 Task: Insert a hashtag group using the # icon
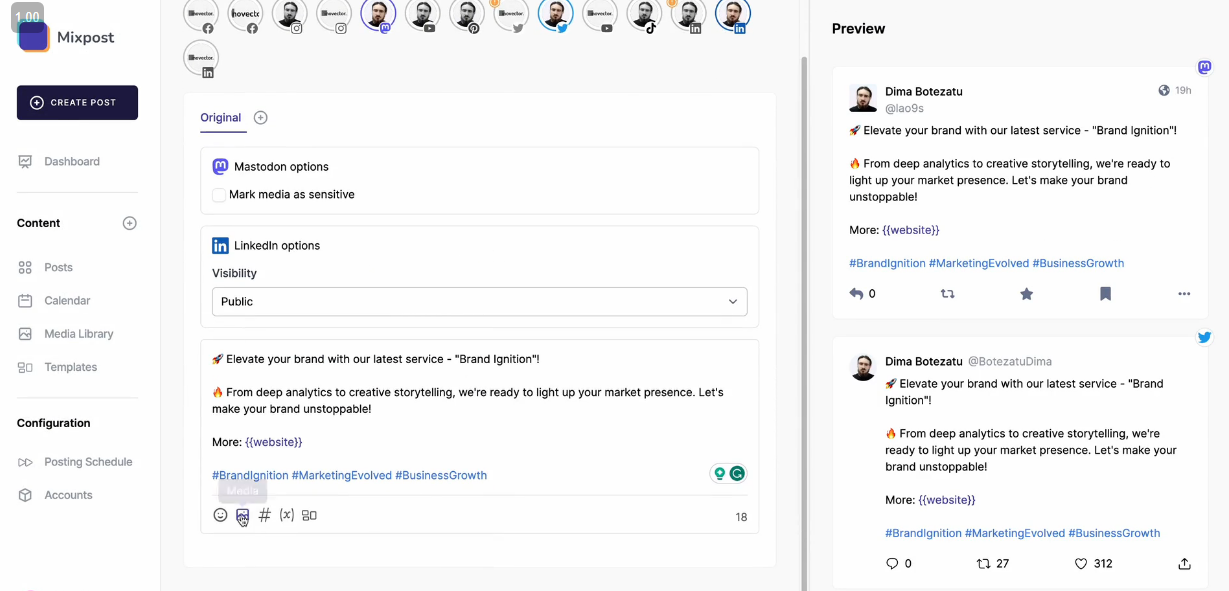[265, 515]
